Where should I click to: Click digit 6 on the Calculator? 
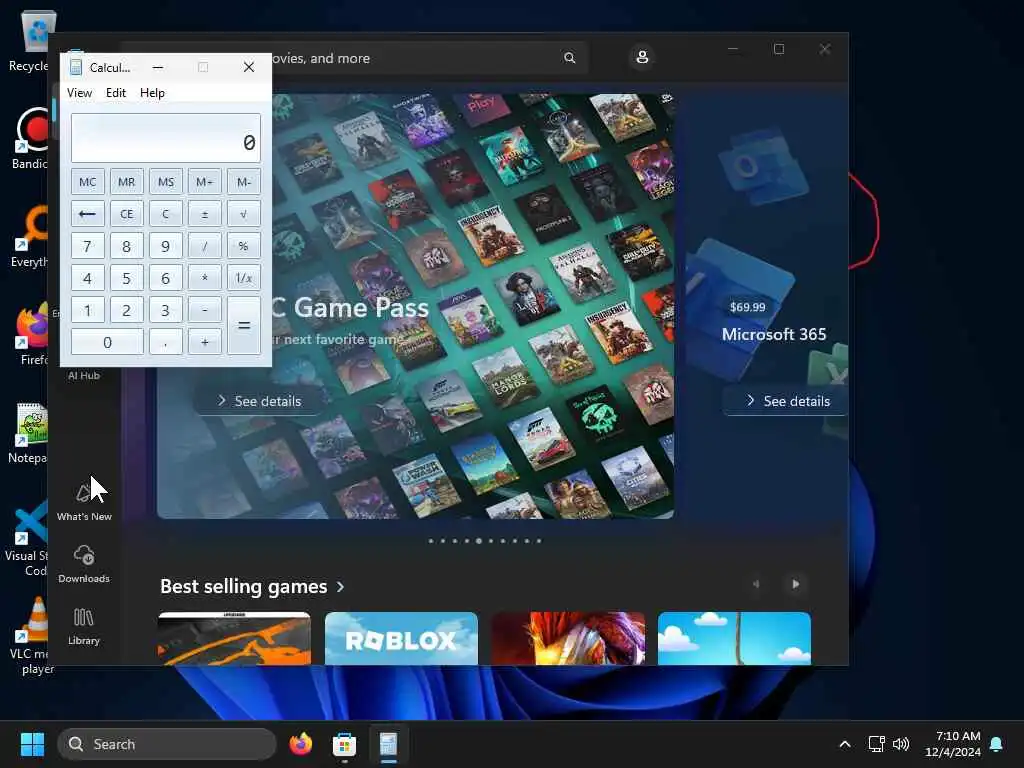point(166,278)
